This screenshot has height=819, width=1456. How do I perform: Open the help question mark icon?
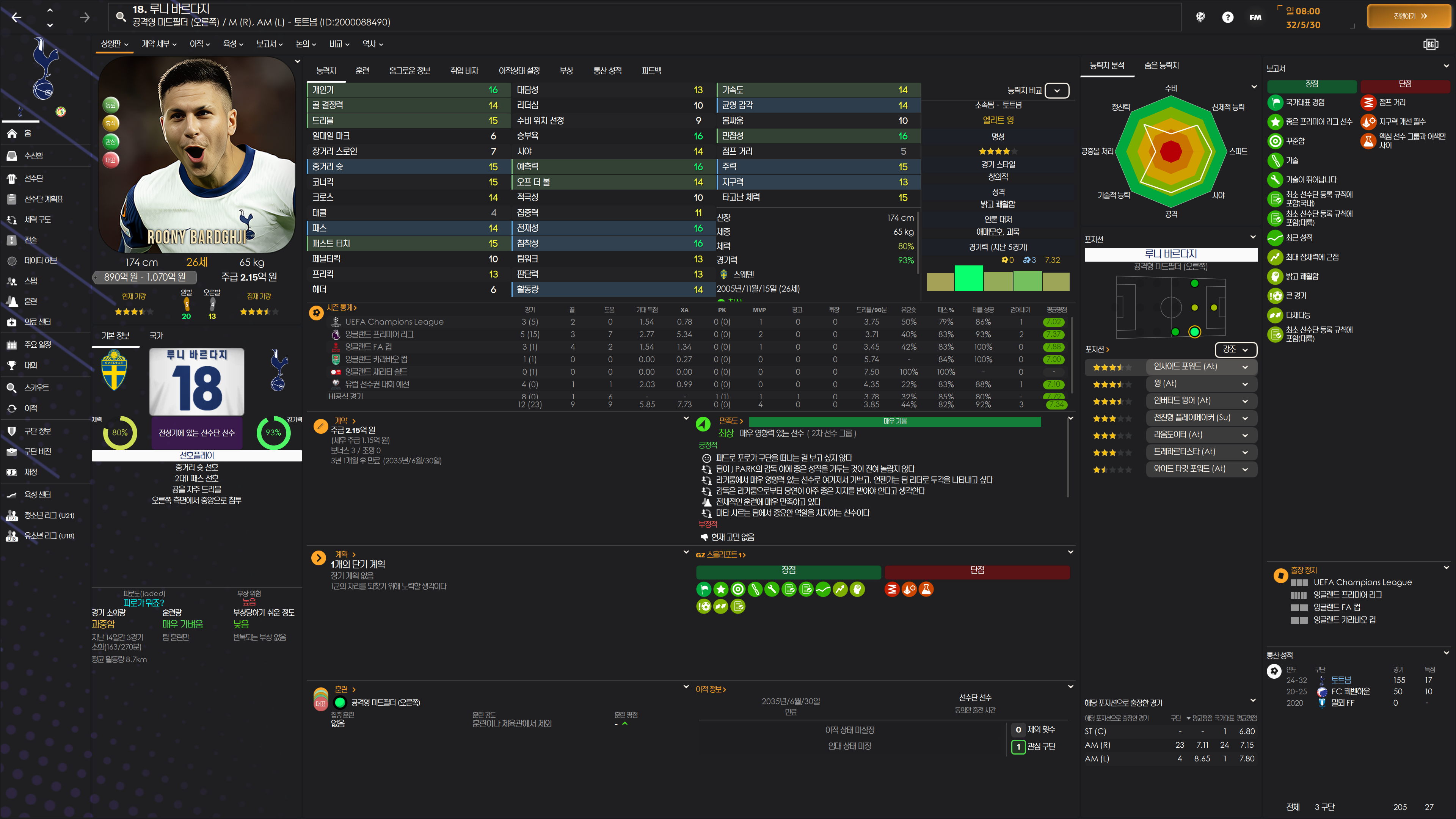(1227, 17)
